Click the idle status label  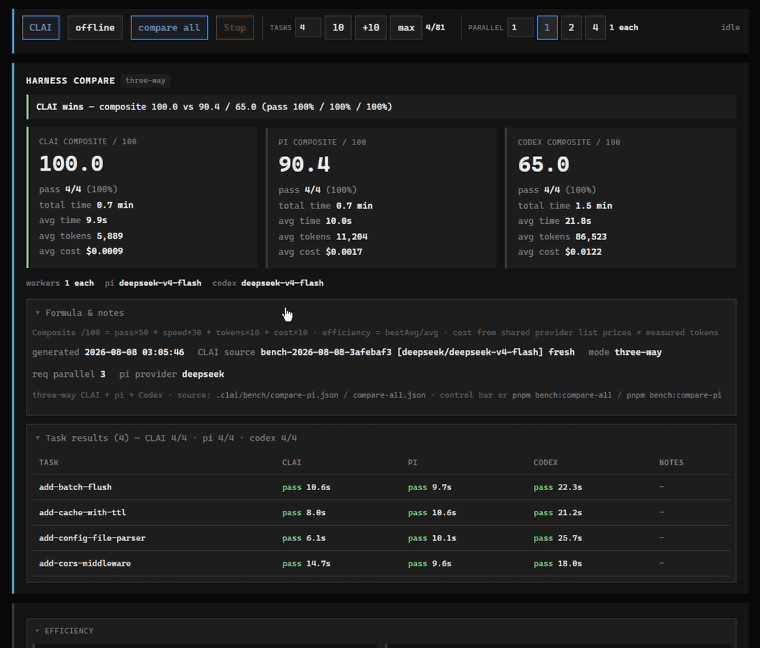[730, 28]
